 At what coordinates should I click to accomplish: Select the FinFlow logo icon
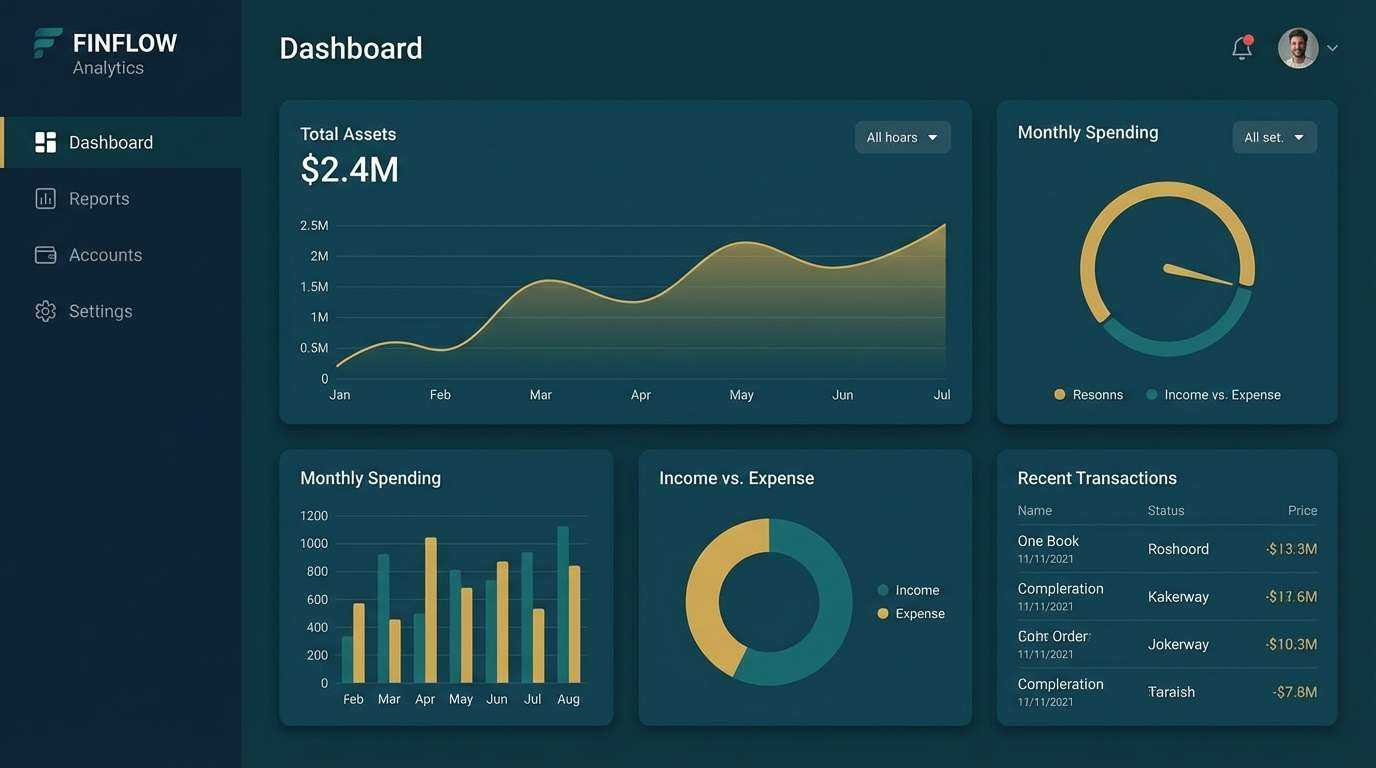coord(45,43)
